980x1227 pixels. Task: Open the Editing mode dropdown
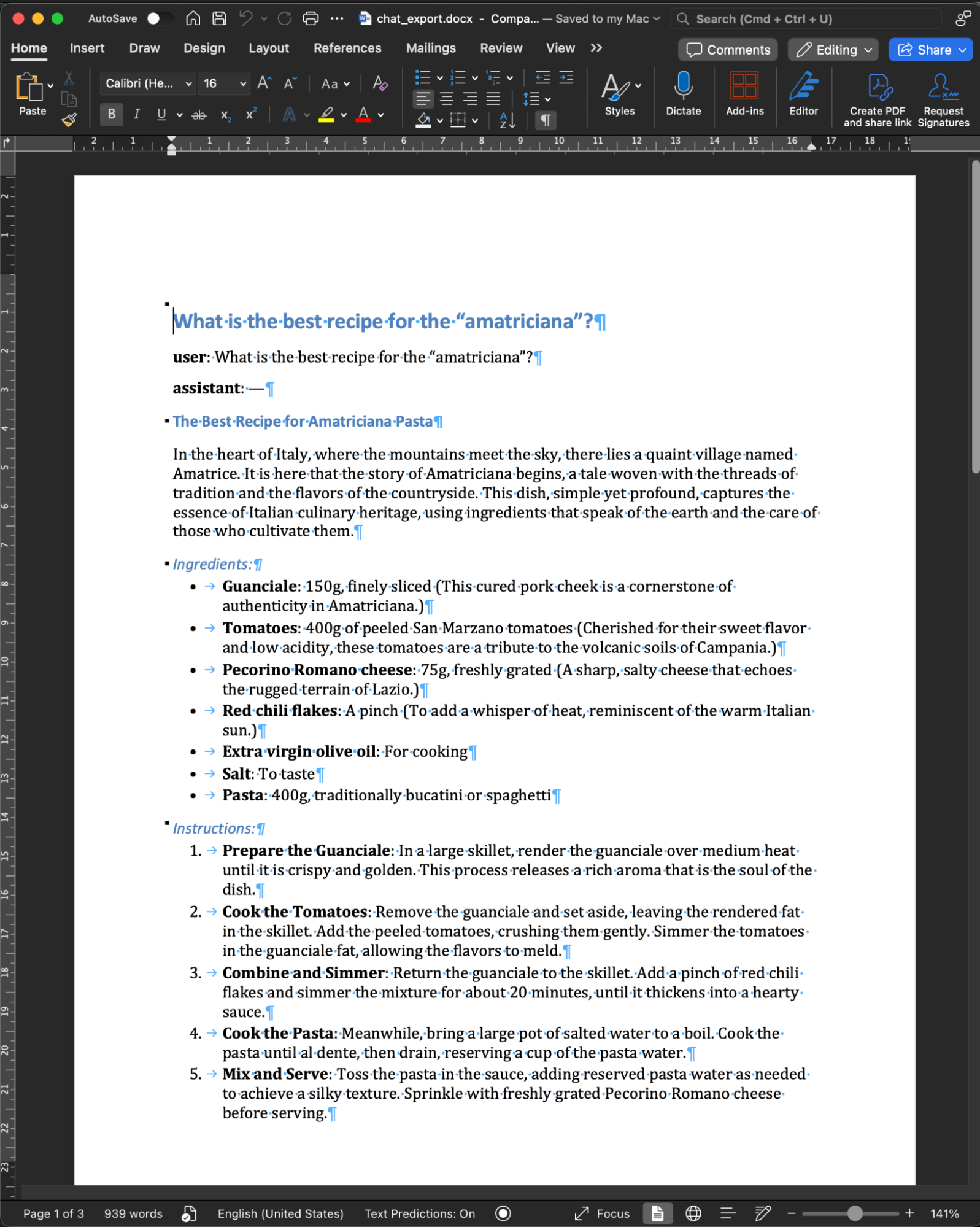833,50
